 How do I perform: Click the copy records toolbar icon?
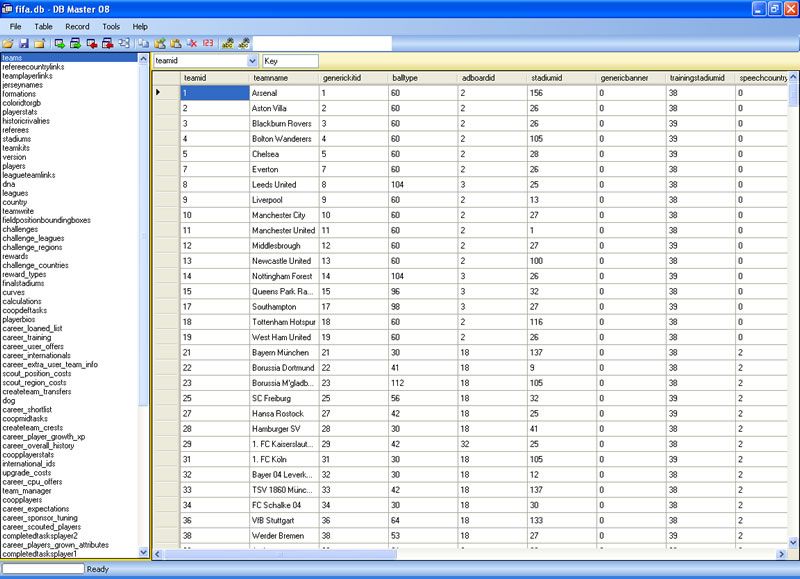(143, 44)
